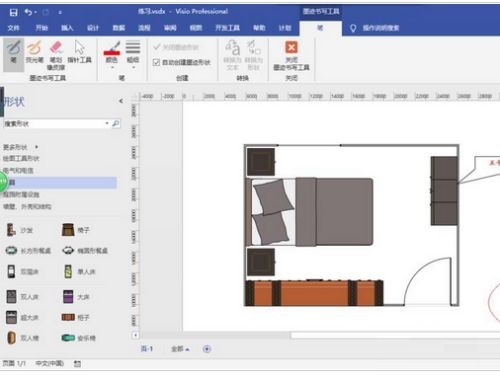Image resolution: width=500 pixels, height=379 pixels.
Task: Click the Save icon in title bar
Action: [13, 13]
